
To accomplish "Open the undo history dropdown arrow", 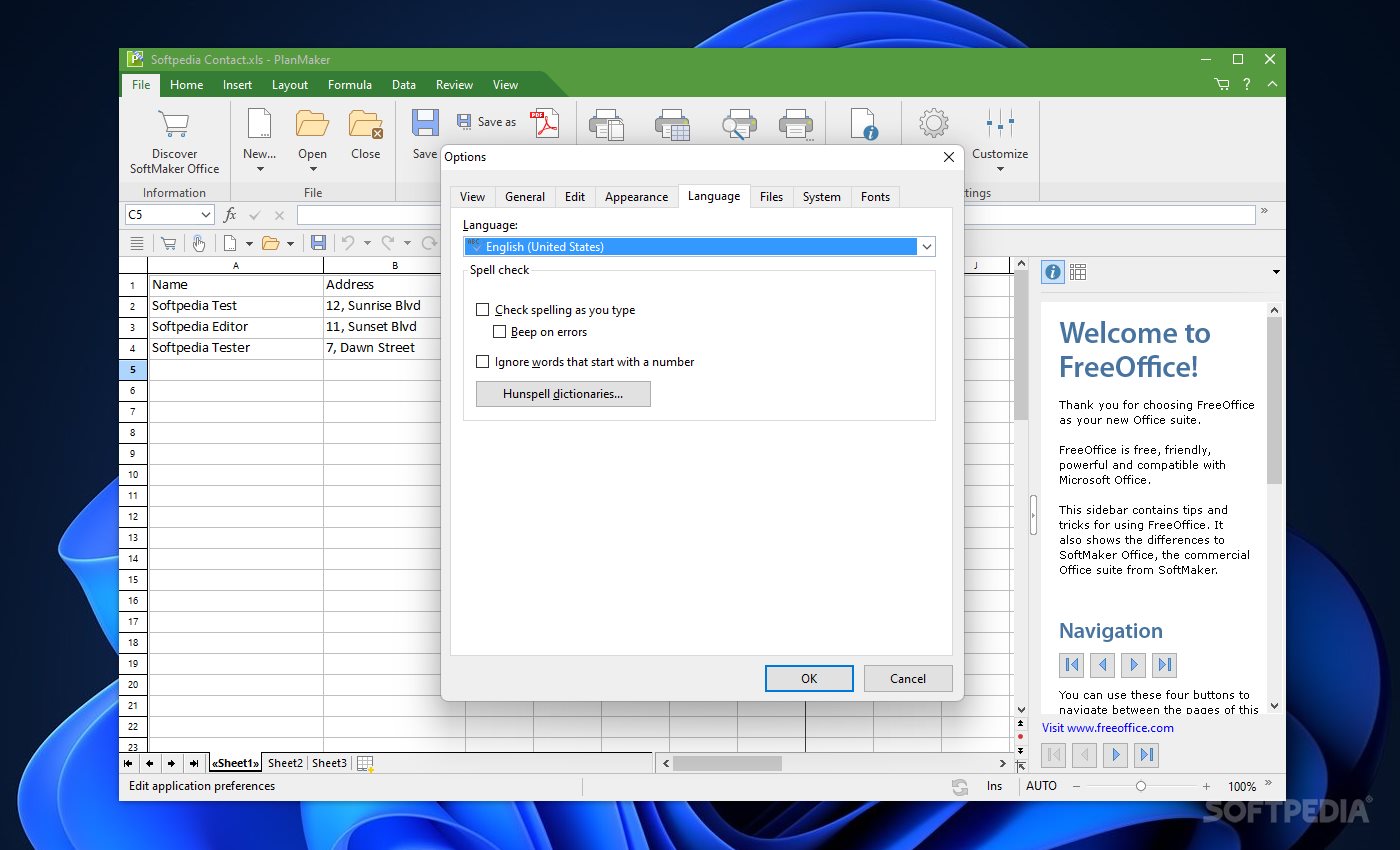I will [x=367, y=243].
